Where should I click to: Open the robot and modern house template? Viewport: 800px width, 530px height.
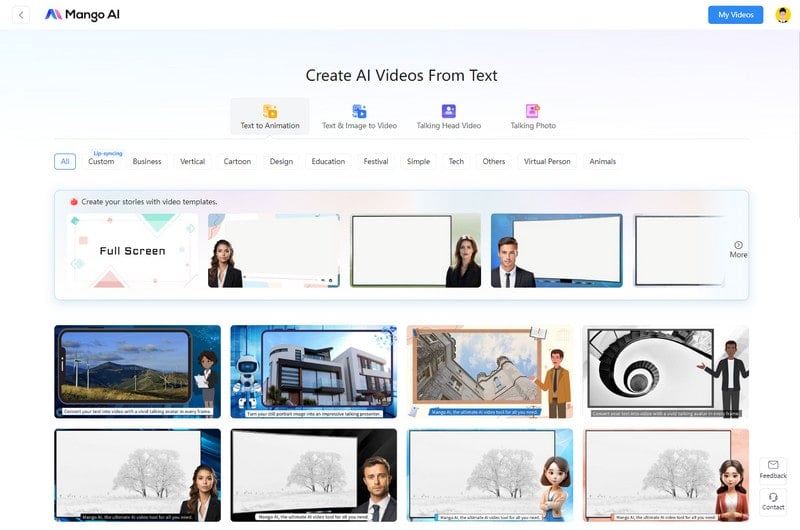pyautogui.click(x=314, y=371)
